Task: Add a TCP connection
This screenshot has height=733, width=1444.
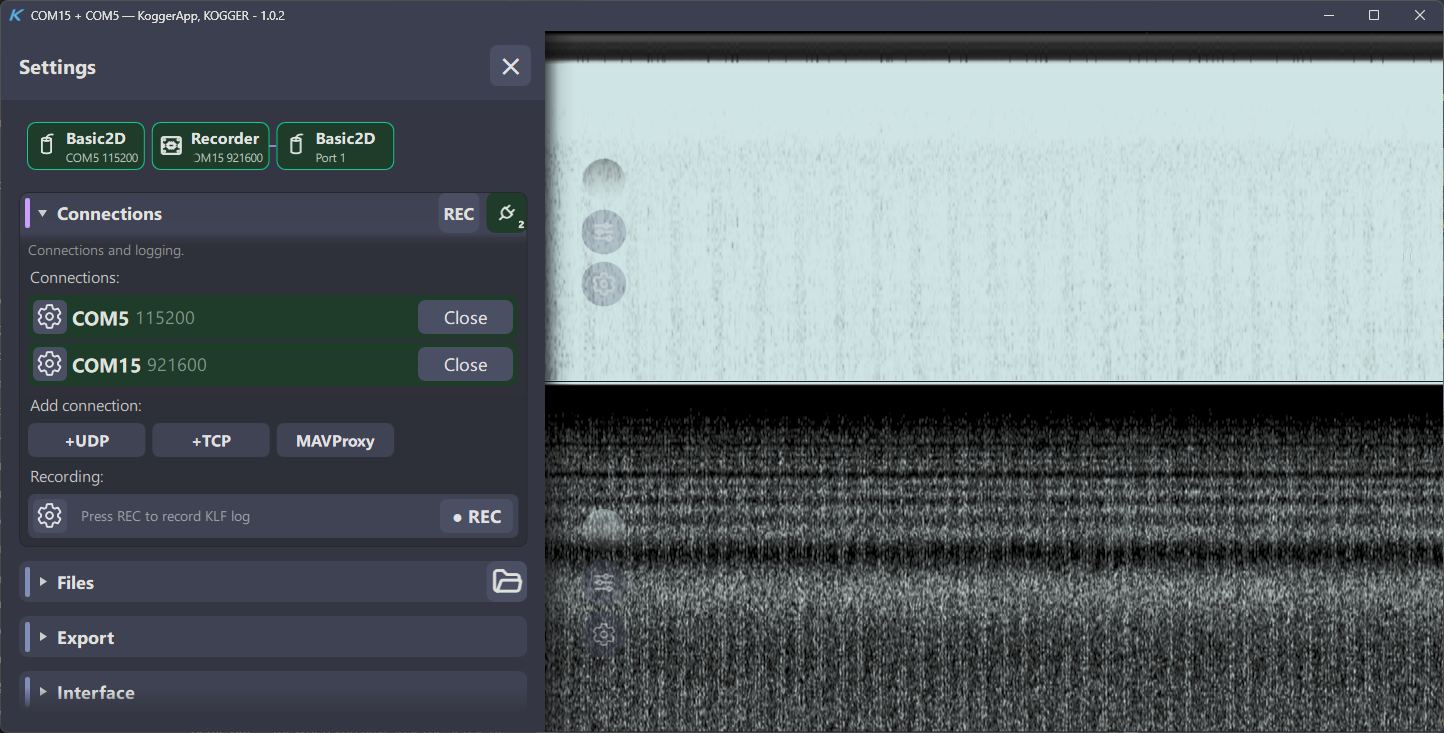Action: click(211, 440)
